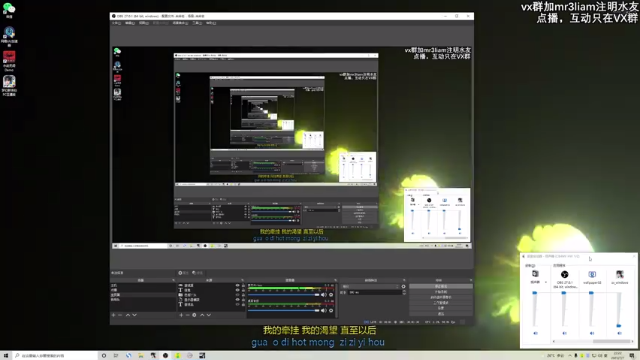Screen dimensions: 640x360
Task: Click the top button in controls panel
Action: (x=441, y=287)
